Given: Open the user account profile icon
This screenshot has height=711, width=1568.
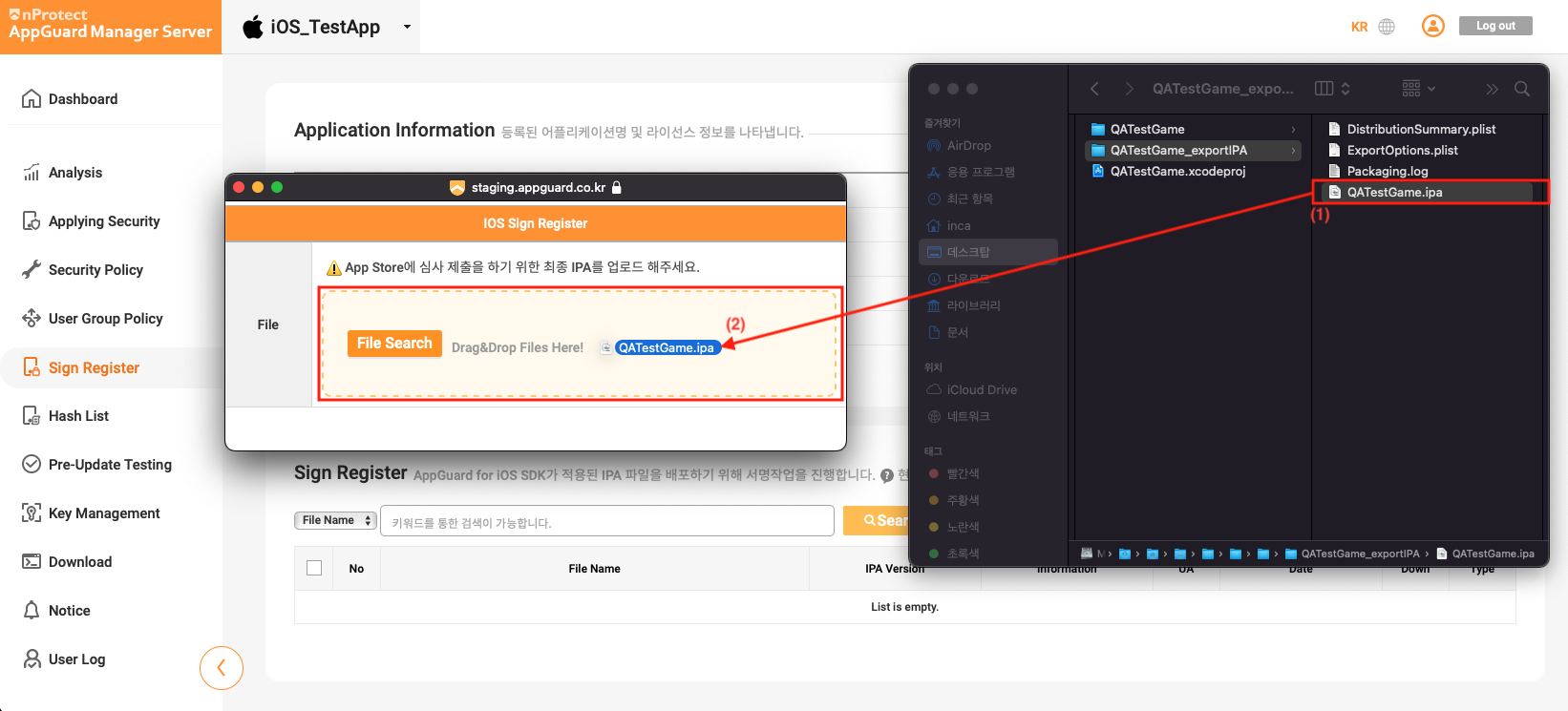Looking at the screenshot, I should click(1432, 26).
